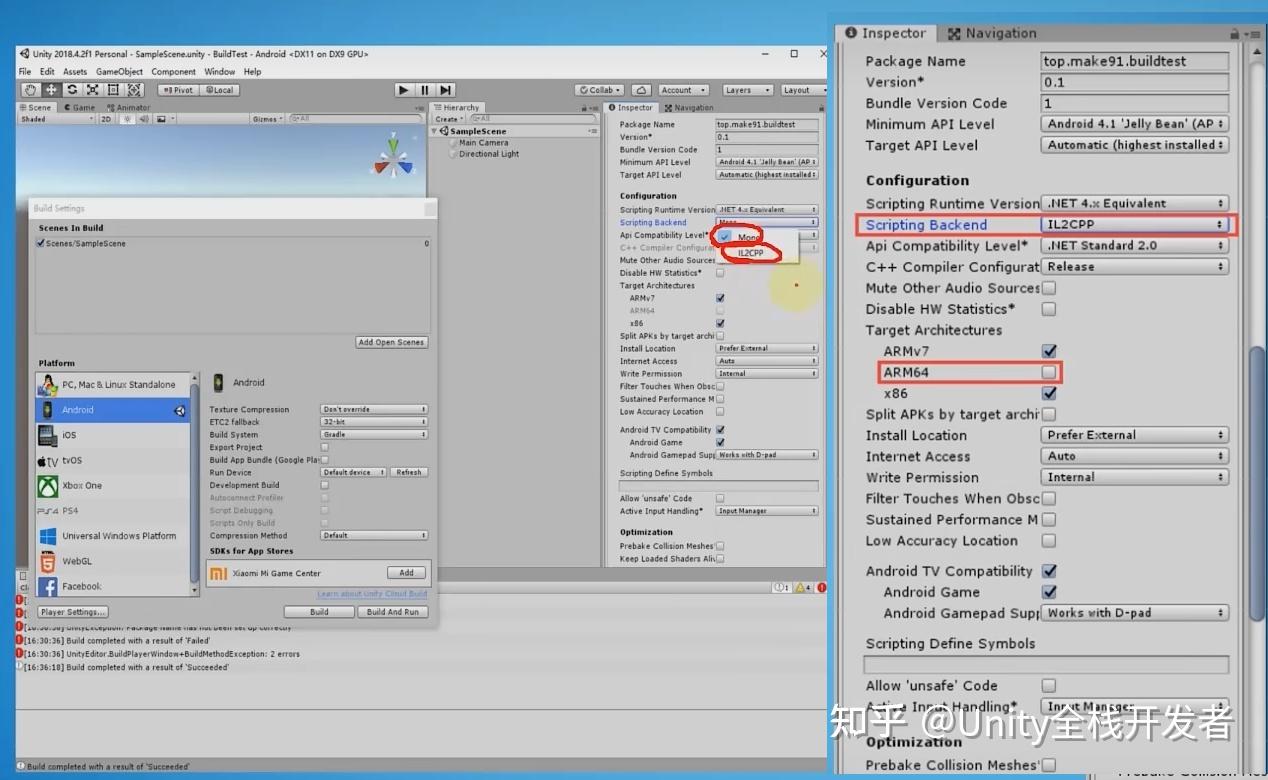
Task: Uncheck Android TV Compatibility in zoomed panel
Action: [1049, 571]
